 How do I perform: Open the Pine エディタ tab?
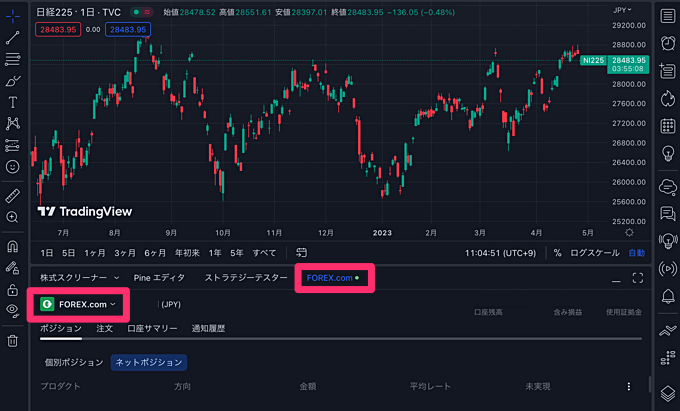pos(159,277)
